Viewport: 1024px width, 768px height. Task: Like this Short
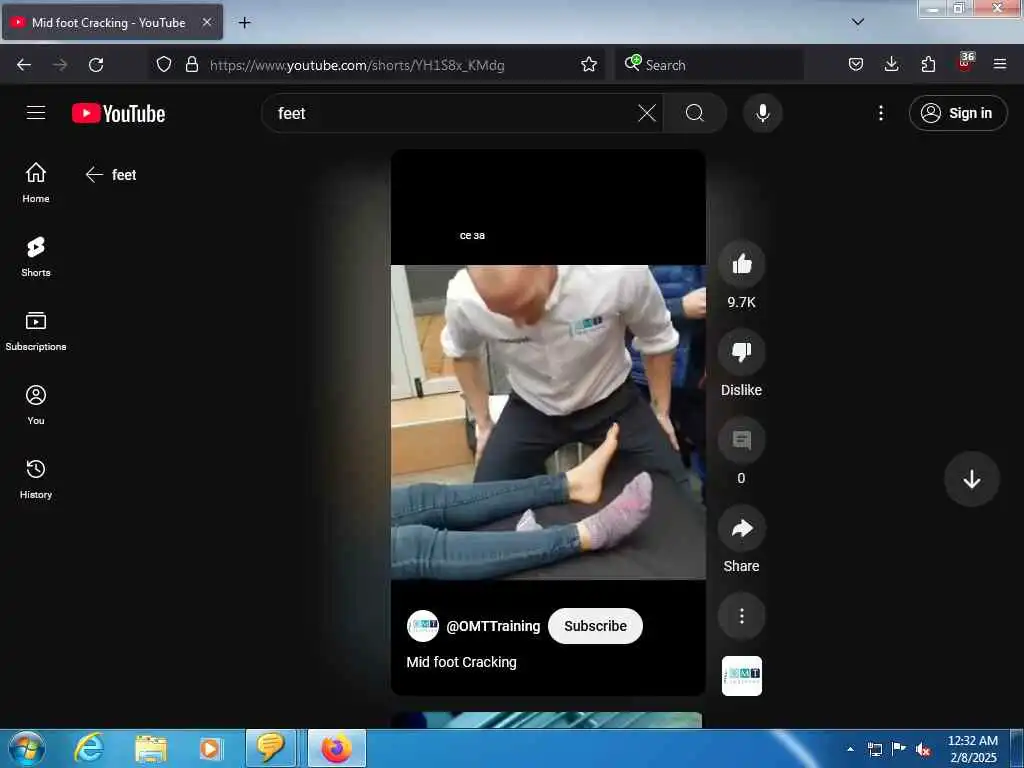pos(741,264)
